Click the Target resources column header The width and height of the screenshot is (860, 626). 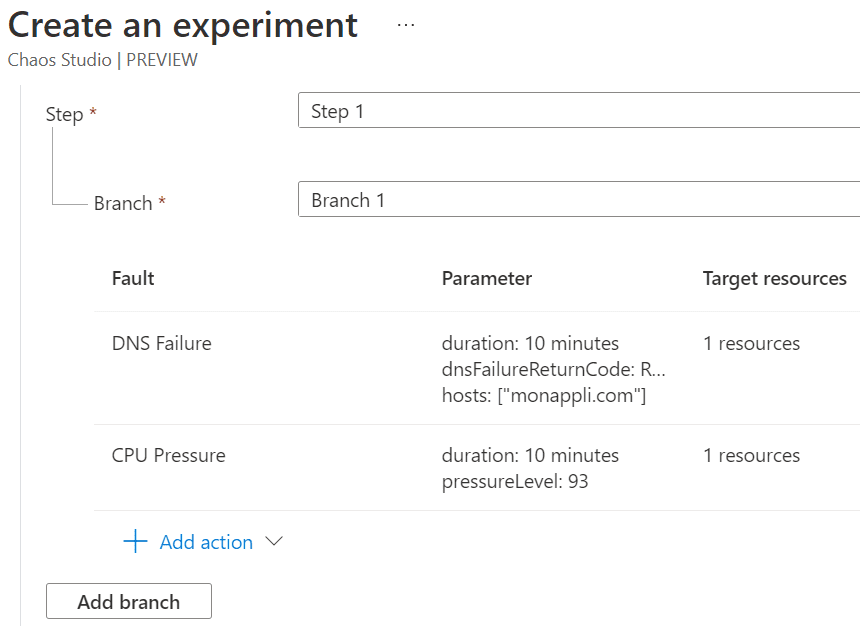point(775,278)
